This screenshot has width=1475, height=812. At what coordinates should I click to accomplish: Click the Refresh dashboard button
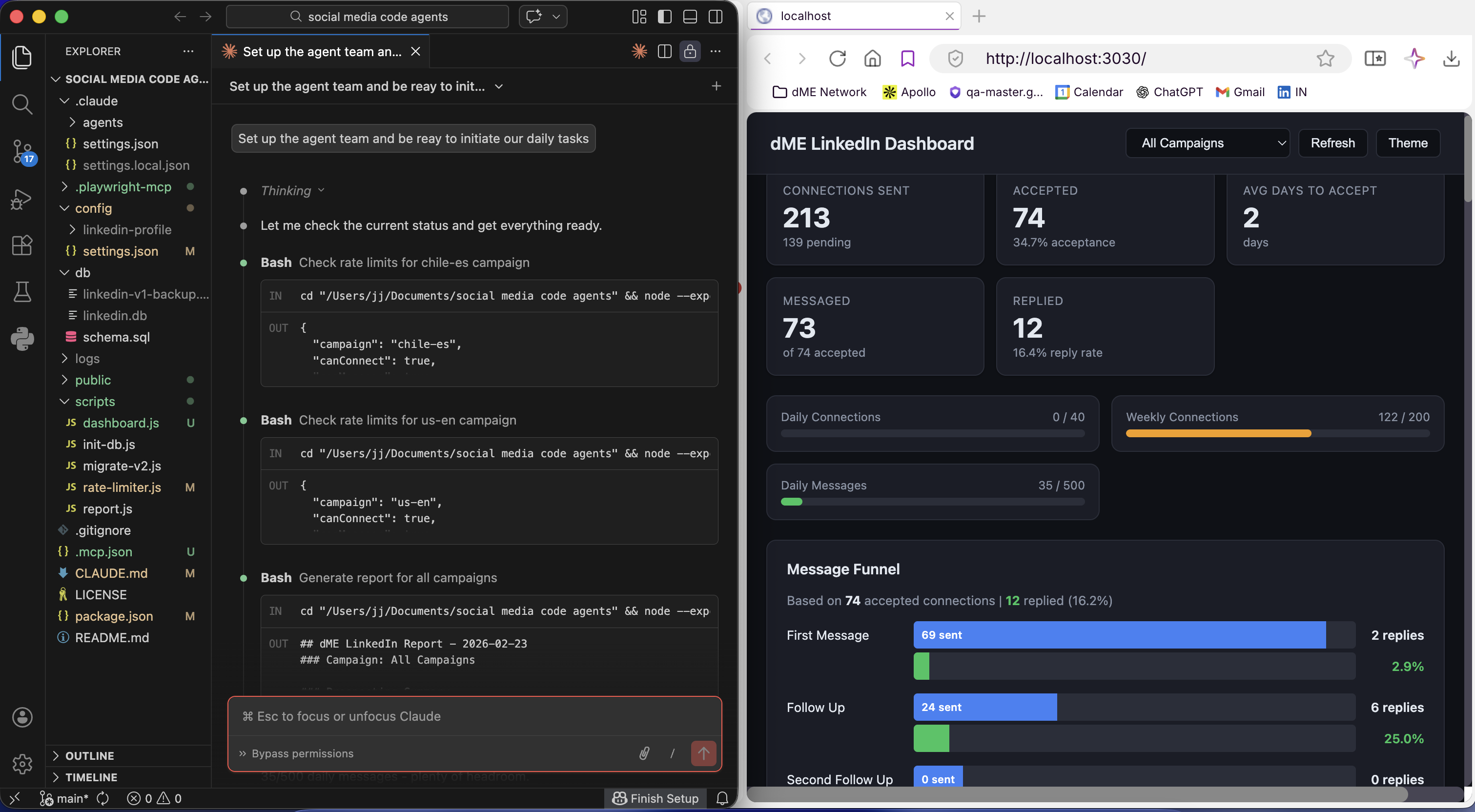[1332, 143]
